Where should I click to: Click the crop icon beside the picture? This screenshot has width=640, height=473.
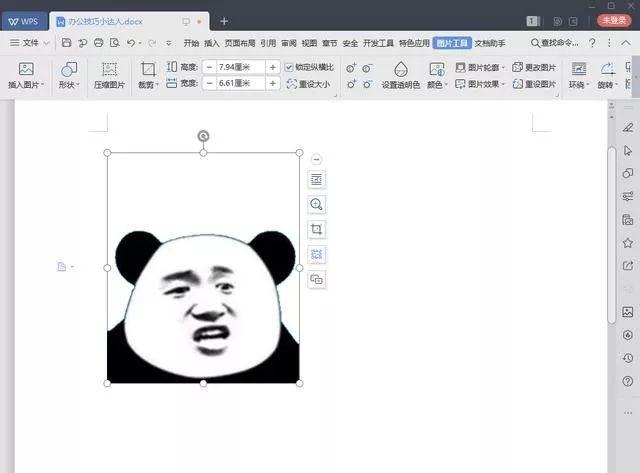[x=317, y=229]
